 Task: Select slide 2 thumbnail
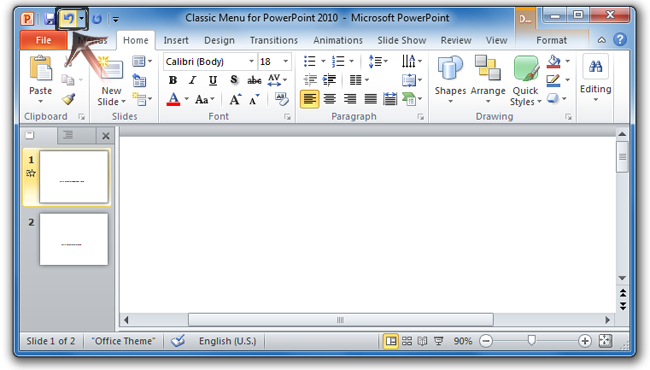74,239
